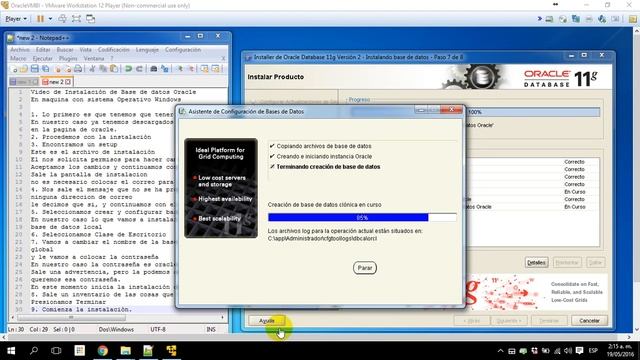Click the Paste icon in Notepad++
The height and width of the screenshot is (360, 640).
[x=114, y=69]
